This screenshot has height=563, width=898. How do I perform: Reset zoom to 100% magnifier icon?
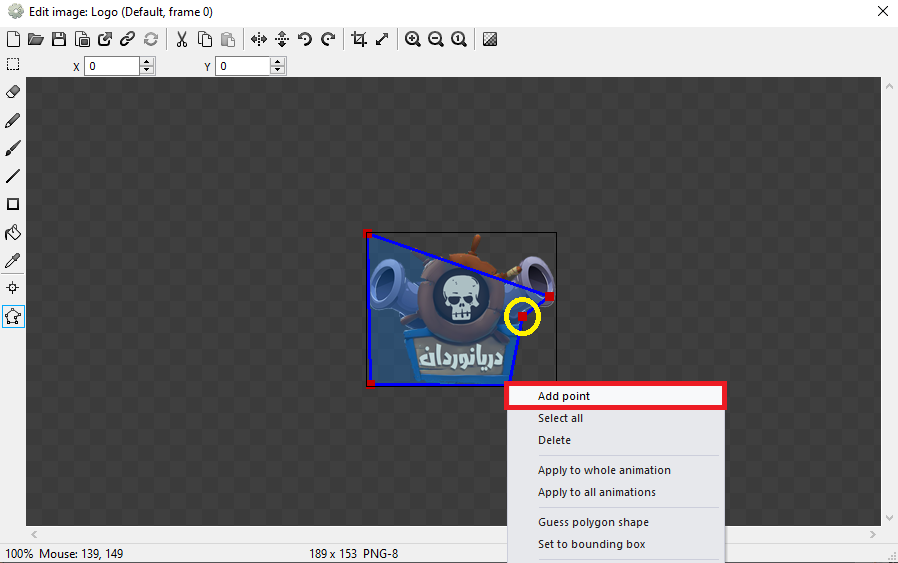coord(459,39)
